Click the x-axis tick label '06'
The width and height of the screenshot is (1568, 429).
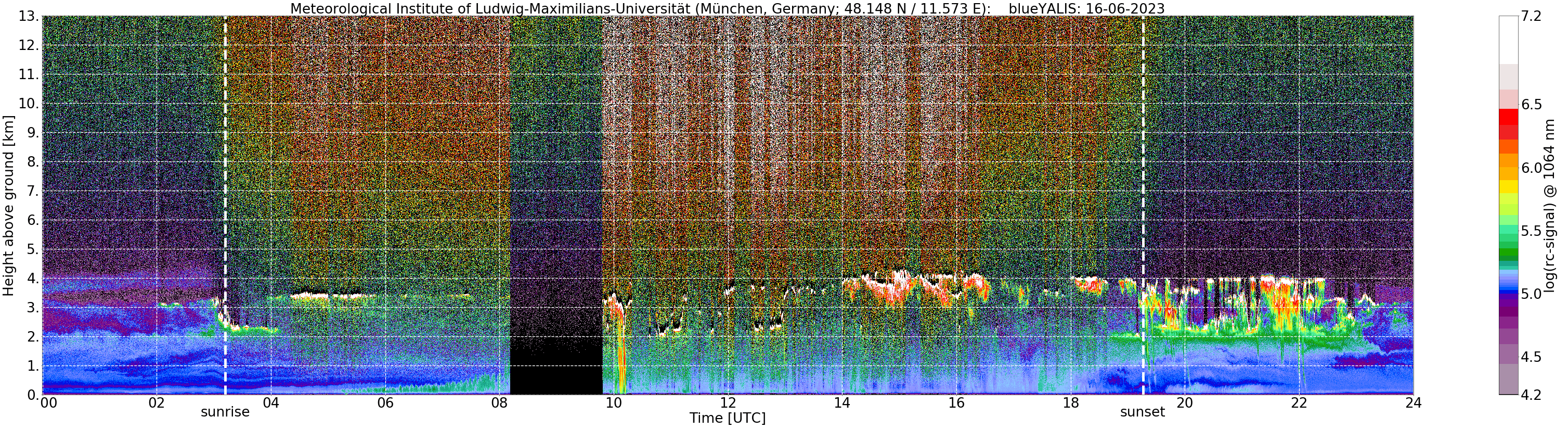click(x=385, y=403)
